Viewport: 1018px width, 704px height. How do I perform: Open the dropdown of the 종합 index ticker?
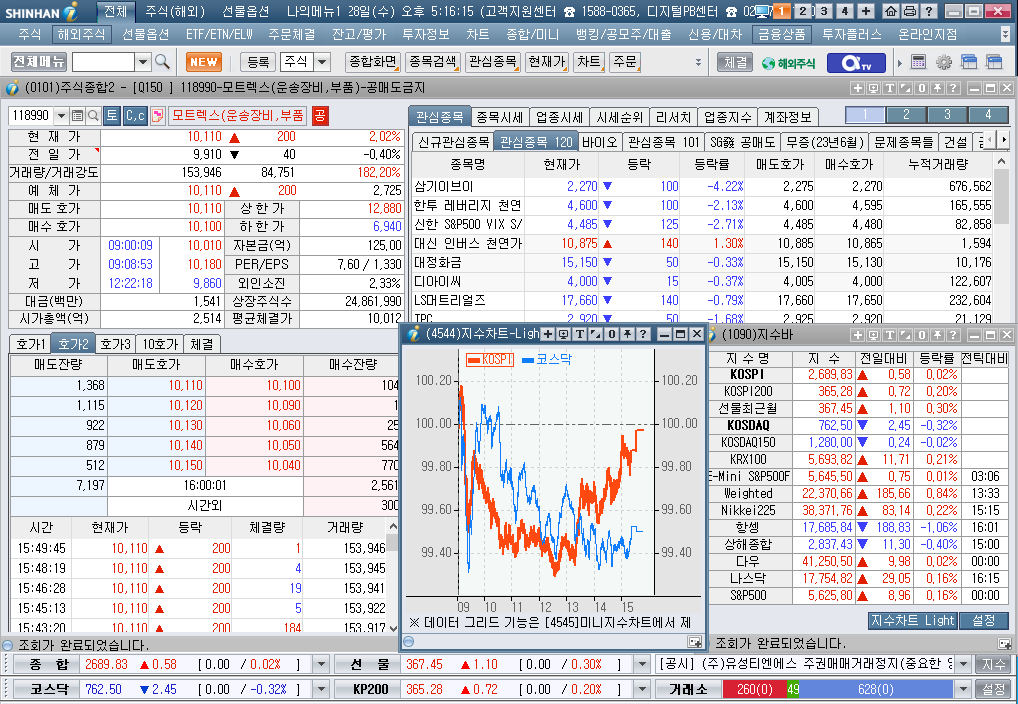tap(321, 664)
